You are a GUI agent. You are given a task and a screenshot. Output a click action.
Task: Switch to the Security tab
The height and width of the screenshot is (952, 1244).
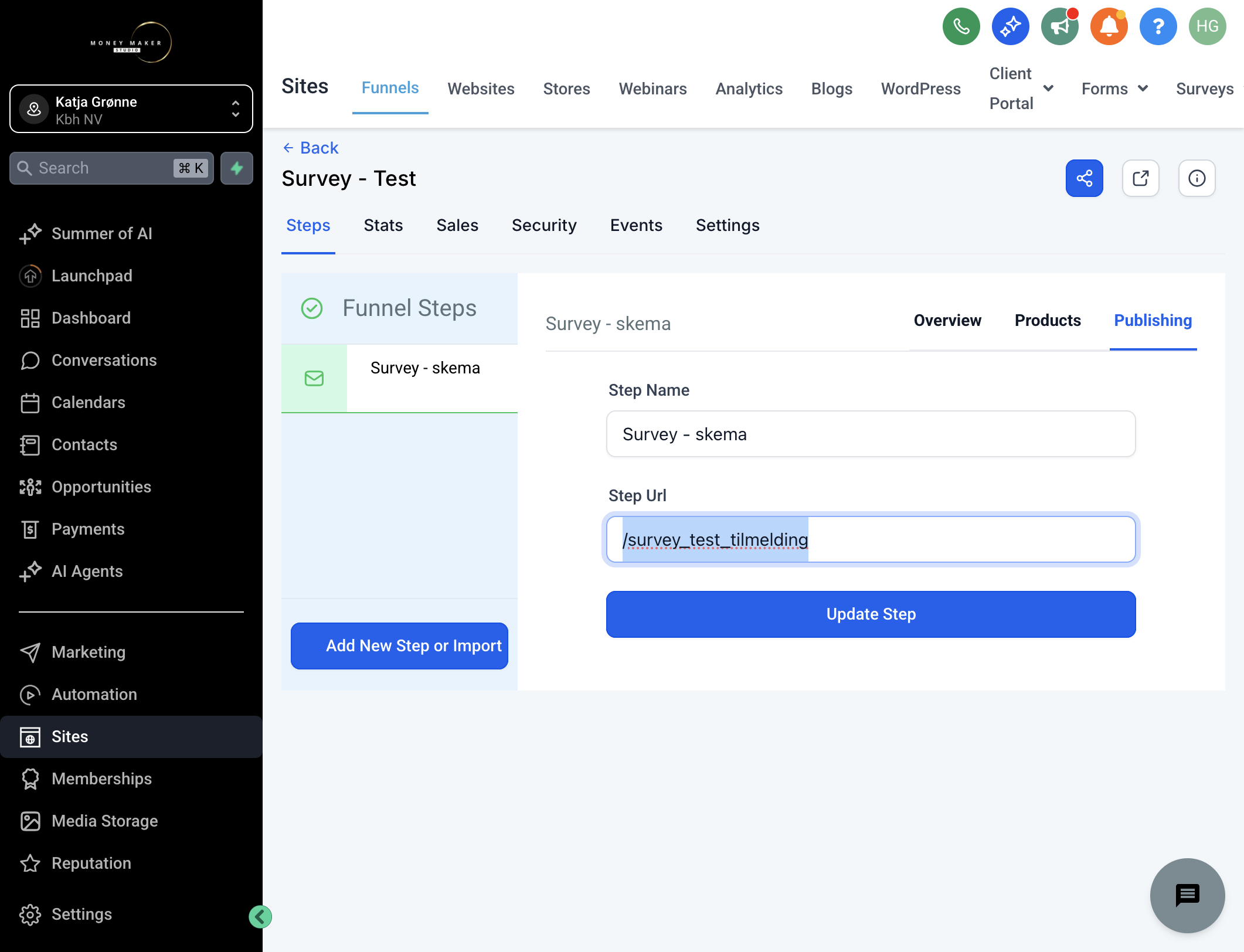click(x=544, y=225)
